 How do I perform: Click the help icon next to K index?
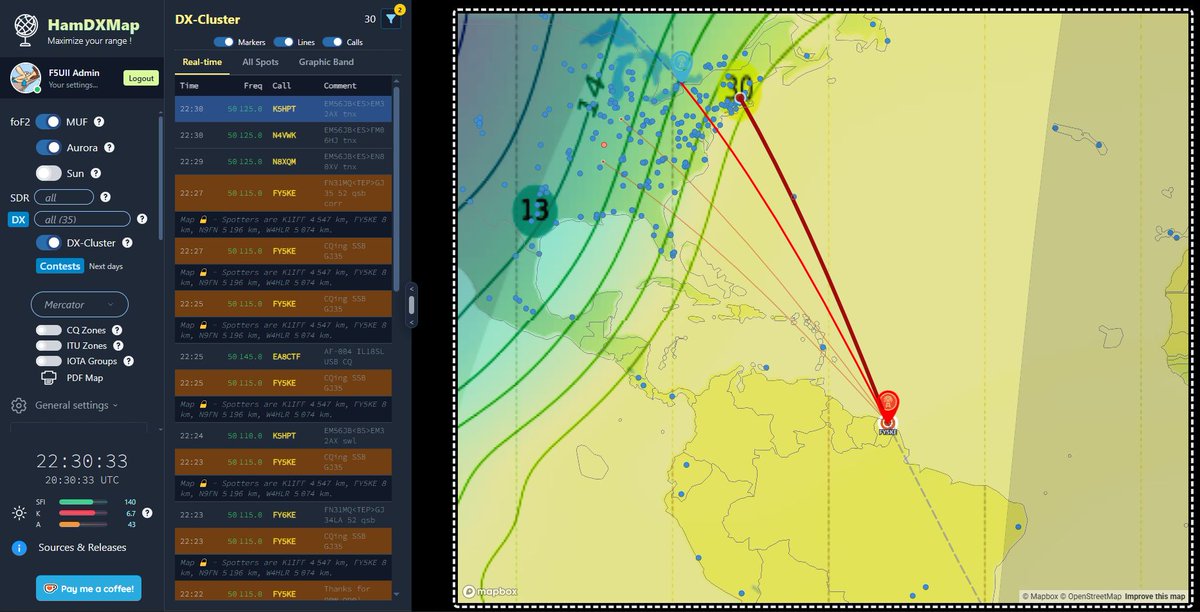[x=147, y=513]
